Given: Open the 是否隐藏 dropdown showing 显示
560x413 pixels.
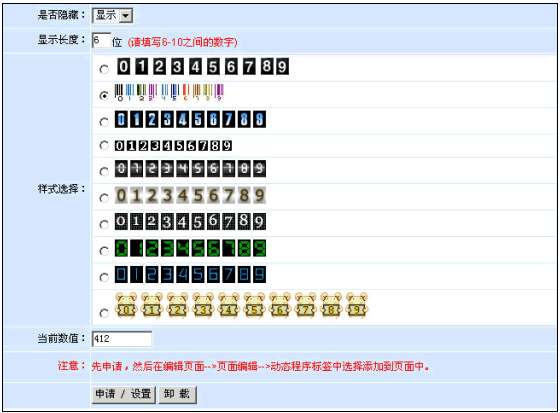Looking at the screenshot, I should 112,15.
